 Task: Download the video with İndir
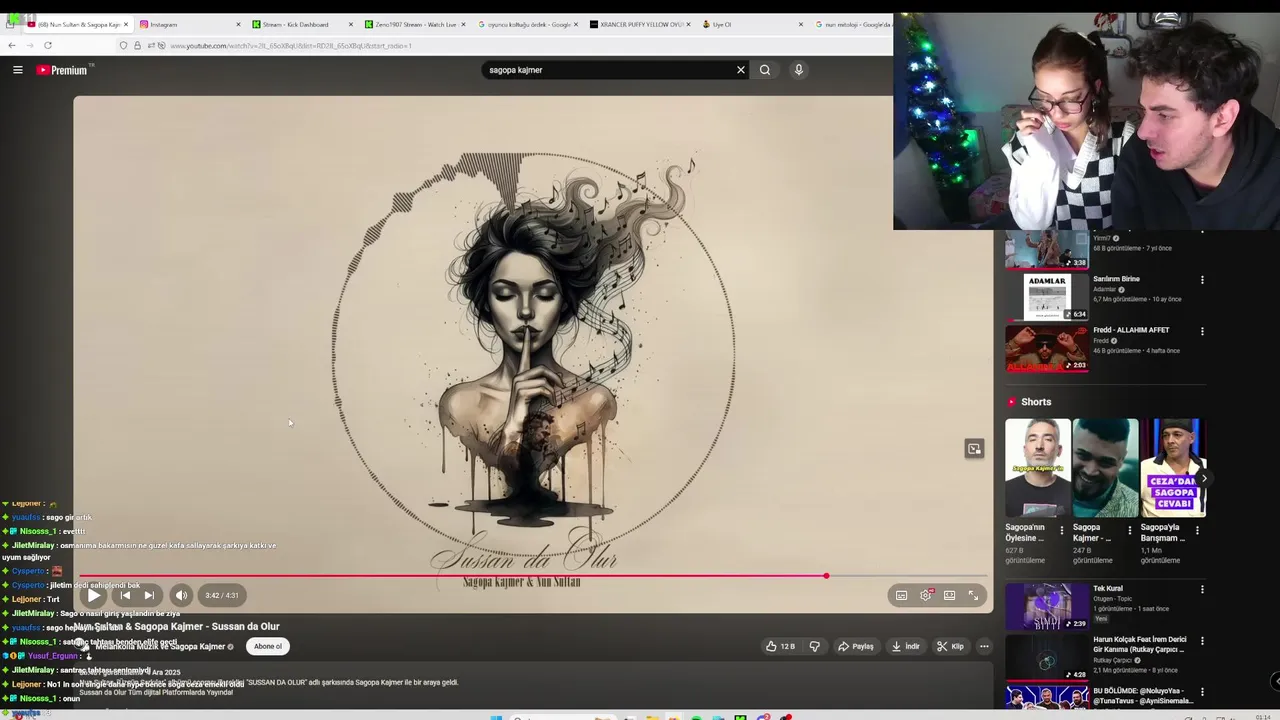[905, 646]
